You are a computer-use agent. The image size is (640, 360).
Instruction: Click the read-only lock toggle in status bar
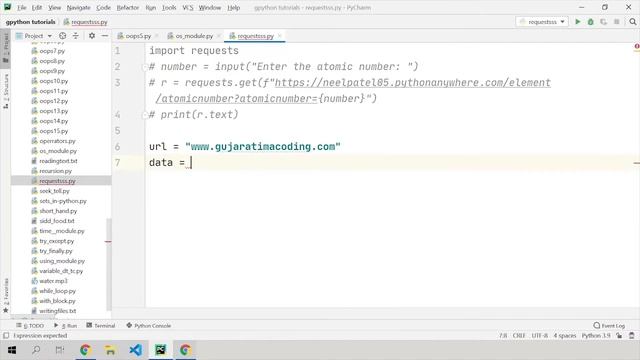[x=619, y=336]
